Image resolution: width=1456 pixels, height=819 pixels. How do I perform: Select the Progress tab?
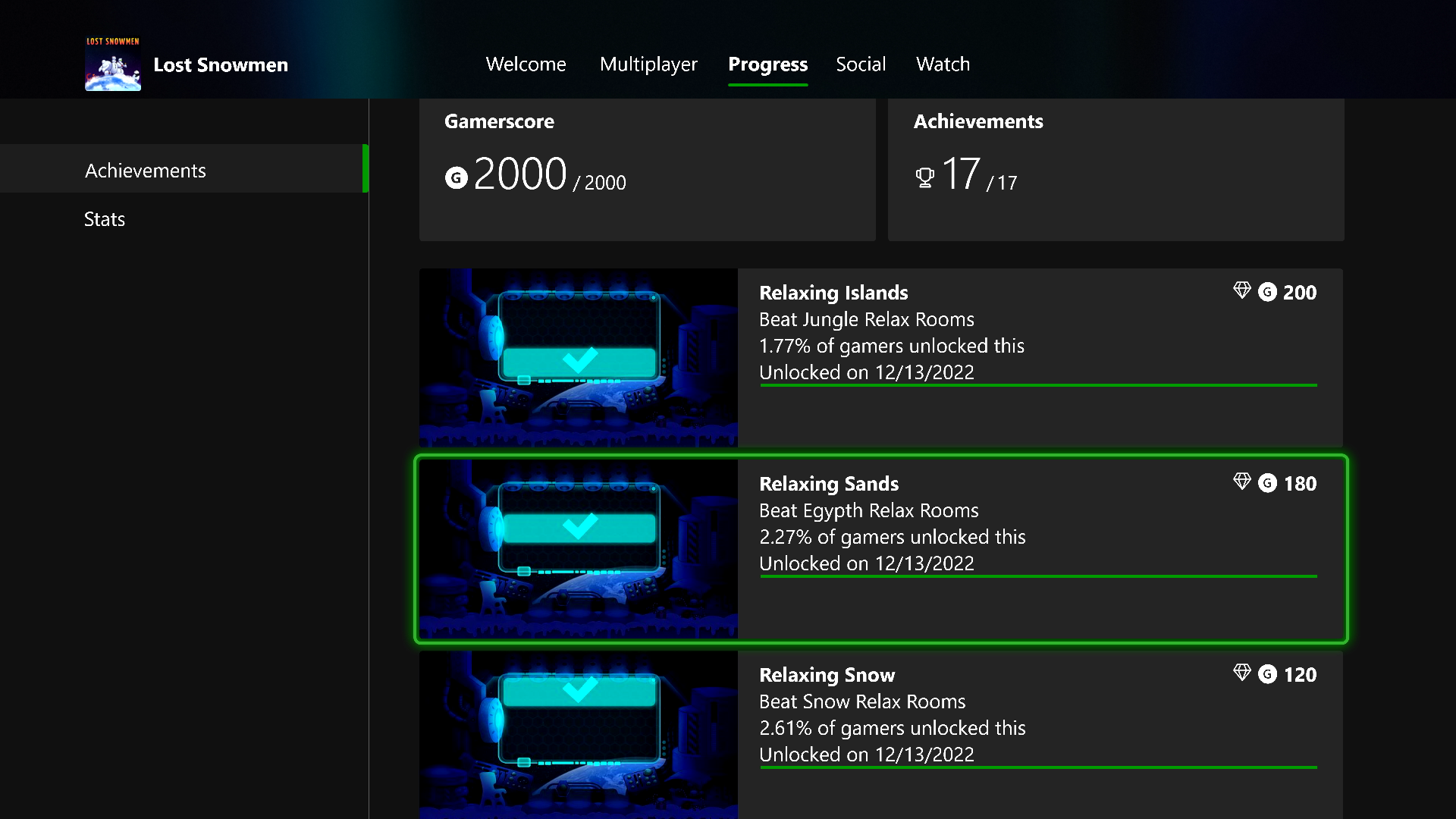point(767,64)
